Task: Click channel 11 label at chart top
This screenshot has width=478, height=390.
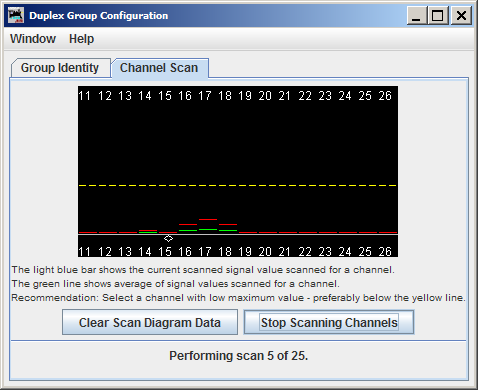Action: pyautogui.click(x=85, y=96)
